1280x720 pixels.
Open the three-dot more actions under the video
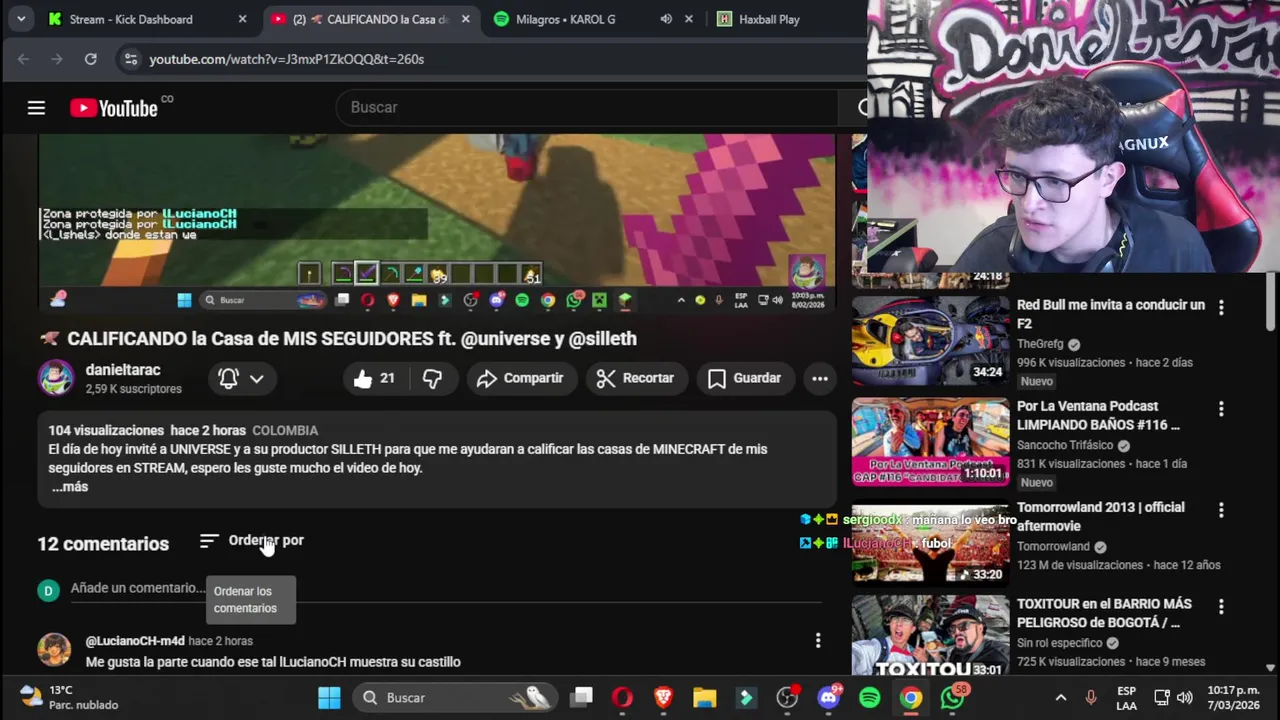coord(819,378)
